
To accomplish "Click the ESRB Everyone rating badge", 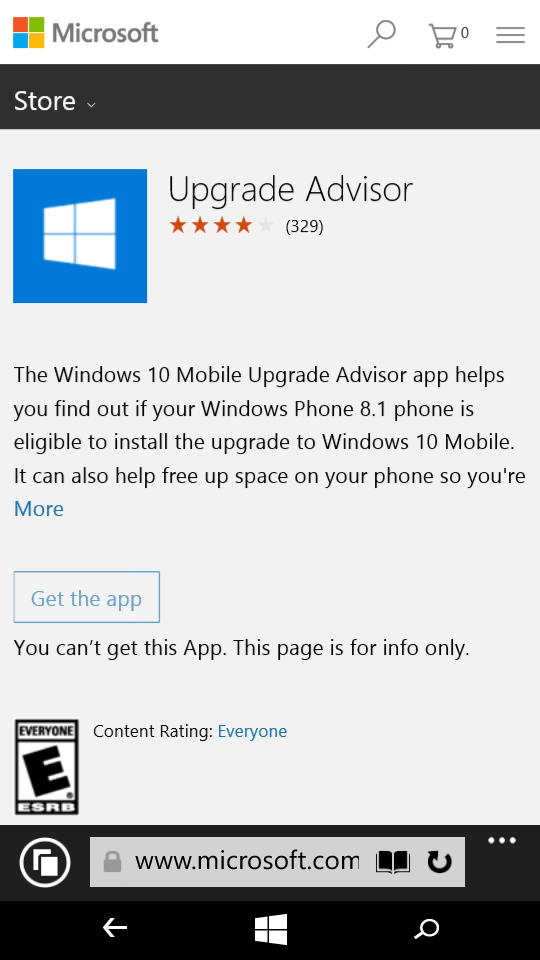I will [x=47, y=767].
